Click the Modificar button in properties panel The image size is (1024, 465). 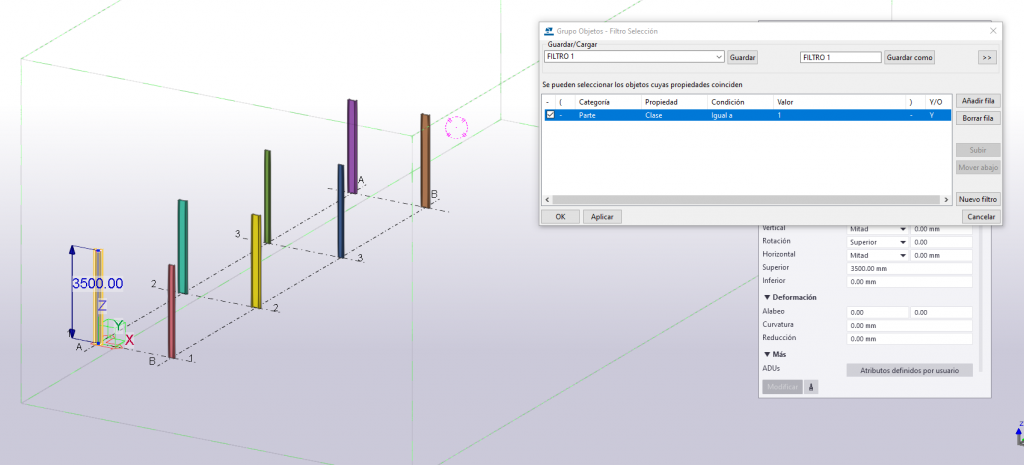782,387
